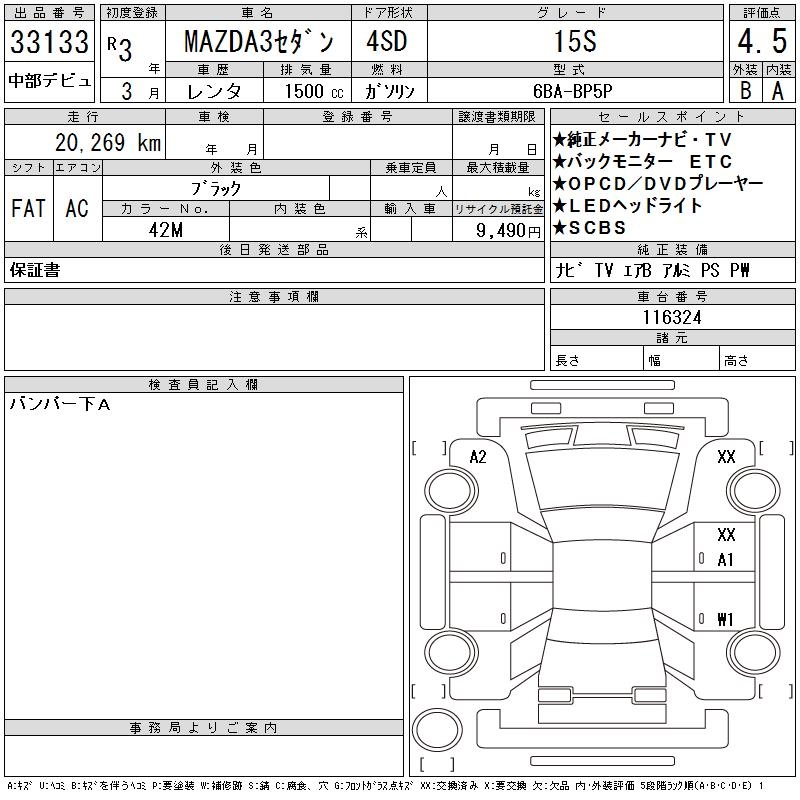Click the rear-right wheel circle in diagram
The image size is (800, 800).
click(754, 652)
